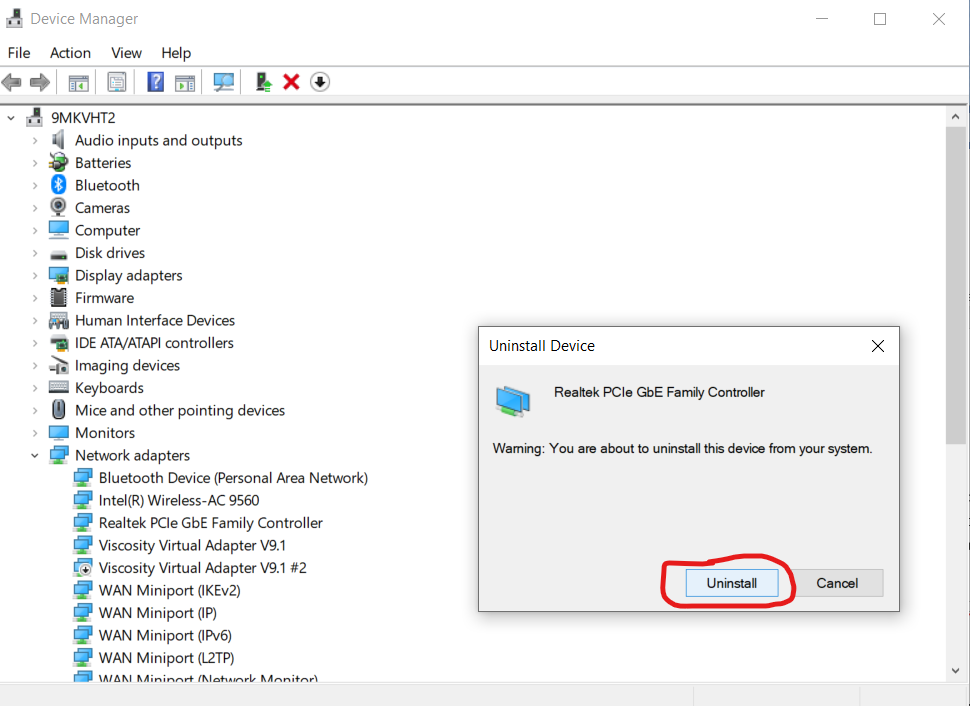Click the Imaging devices icon

point(59,365)
